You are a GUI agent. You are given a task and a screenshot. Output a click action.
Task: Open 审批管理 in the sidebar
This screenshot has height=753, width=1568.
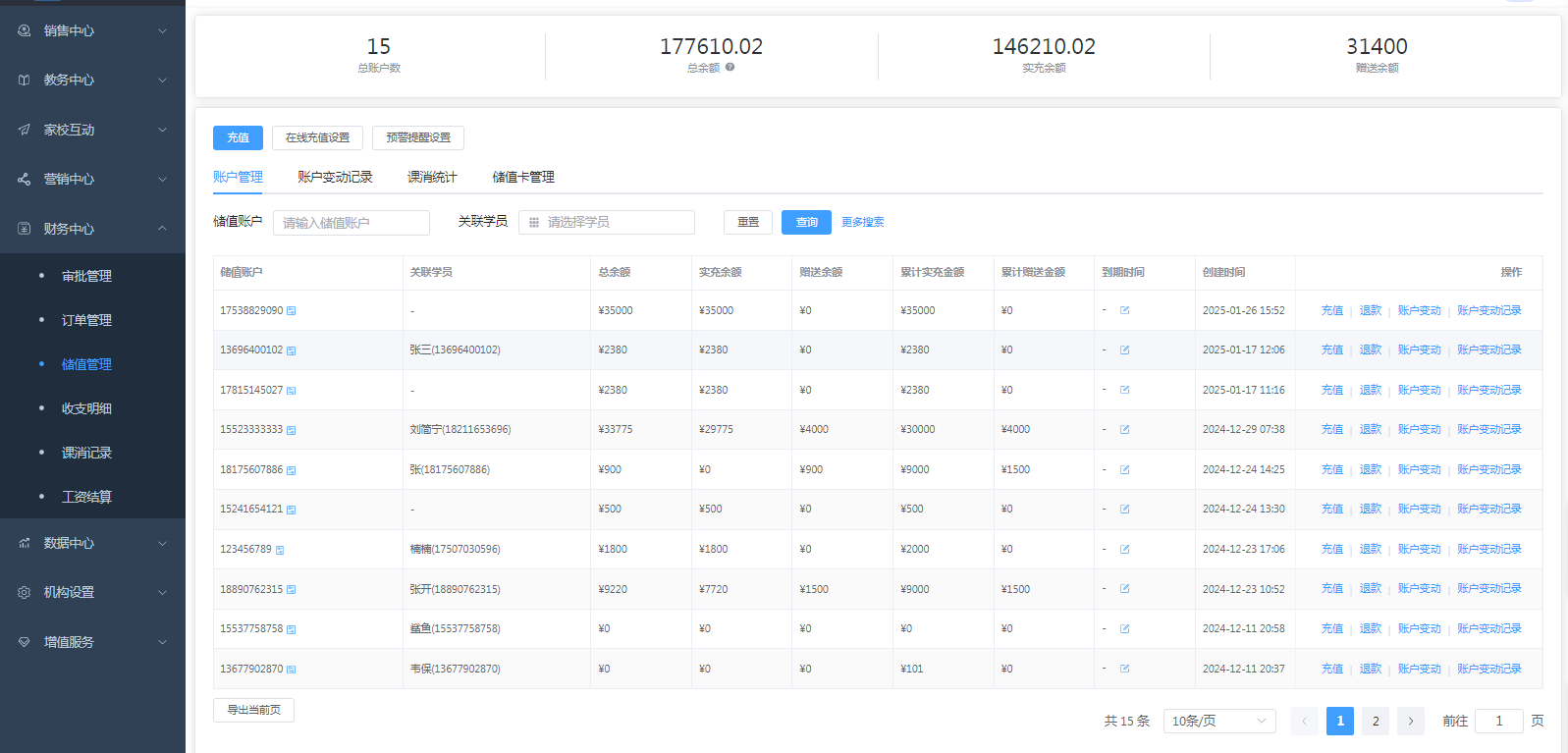pyautogui.click(x=86, y=276)
